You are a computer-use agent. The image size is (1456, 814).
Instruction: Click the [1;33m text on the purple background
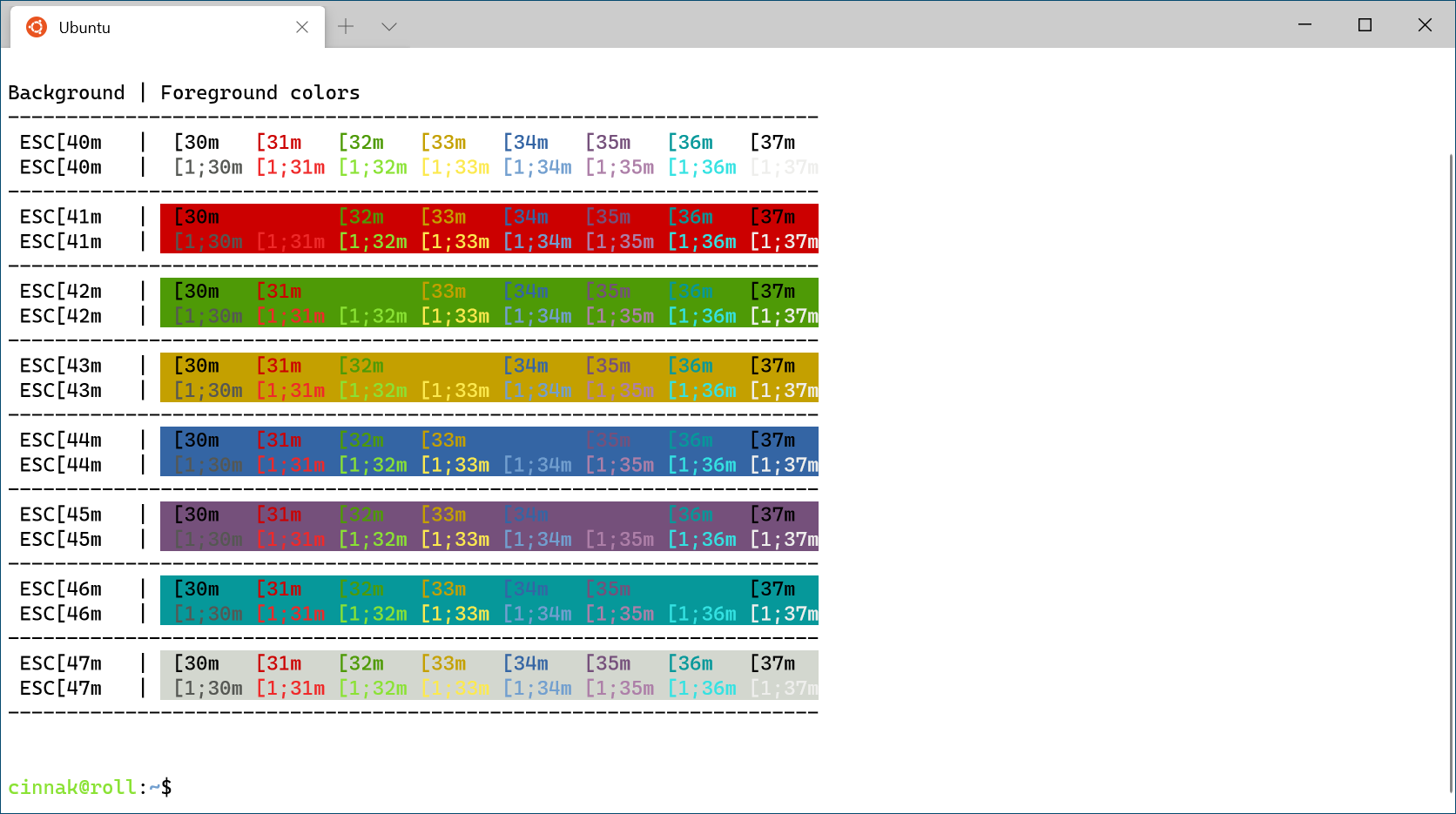point(455,539)
